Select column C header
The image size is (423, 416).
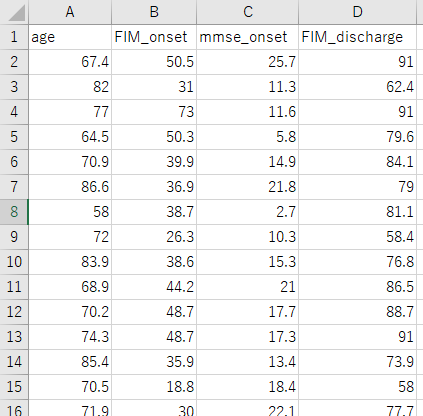coord(247,12)
